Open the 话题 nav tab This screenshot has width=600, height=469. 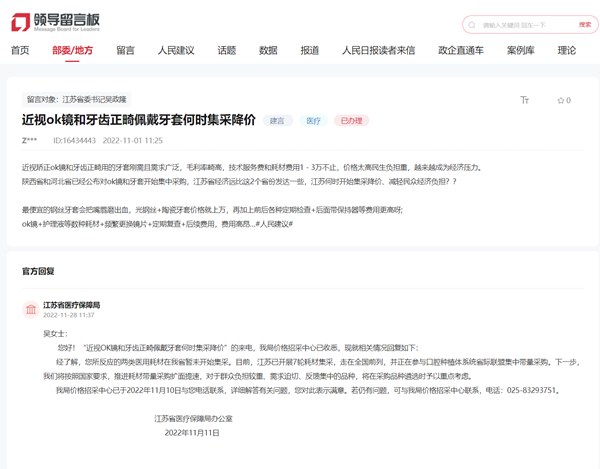227,50
